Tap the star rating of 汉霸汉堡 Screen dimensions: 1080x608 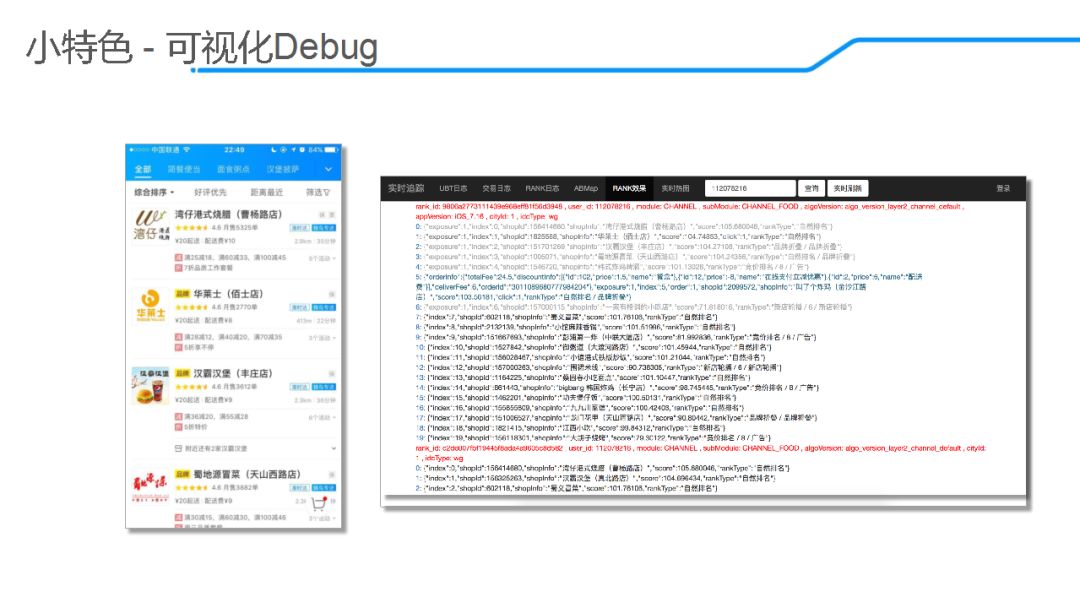coord(191,387)
